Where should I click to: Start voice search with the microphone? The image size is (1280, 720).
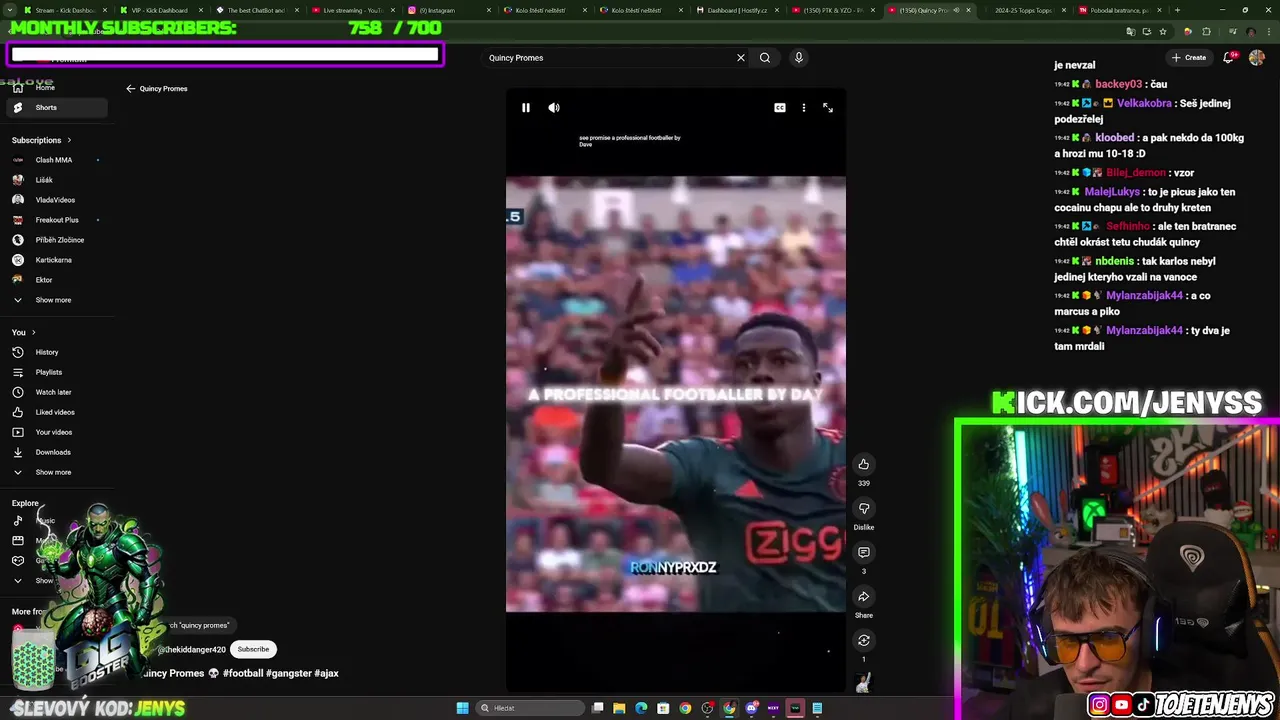point(799,58)
